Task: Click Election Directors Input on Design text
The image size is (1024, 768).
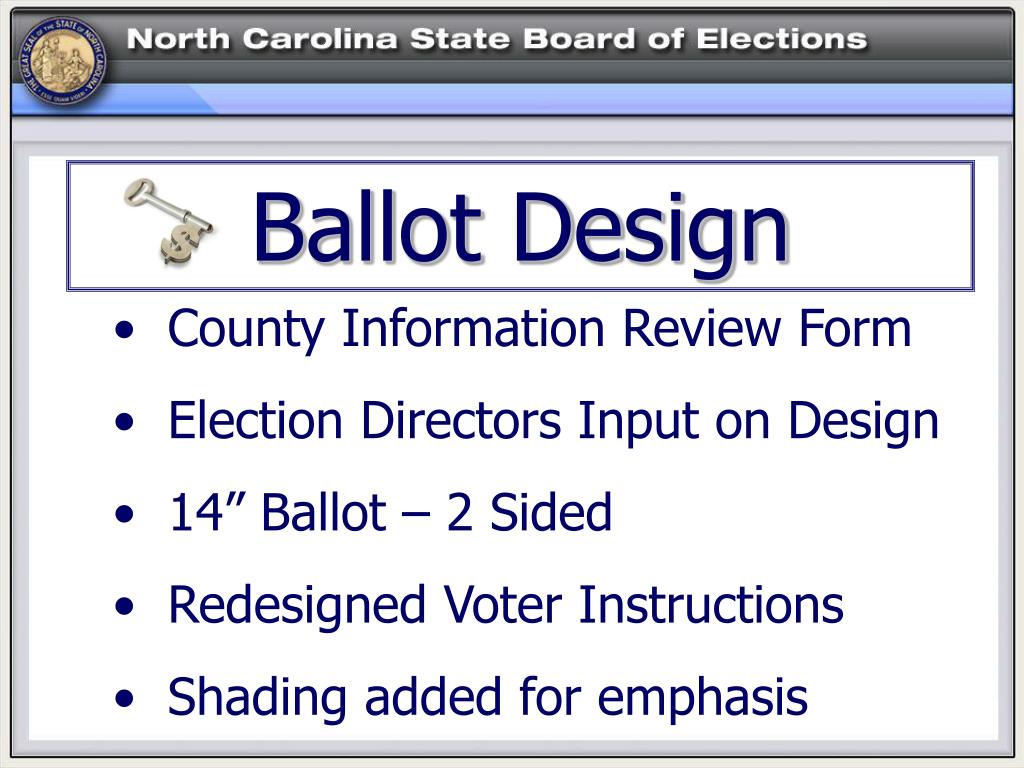Action: [553, 421]
